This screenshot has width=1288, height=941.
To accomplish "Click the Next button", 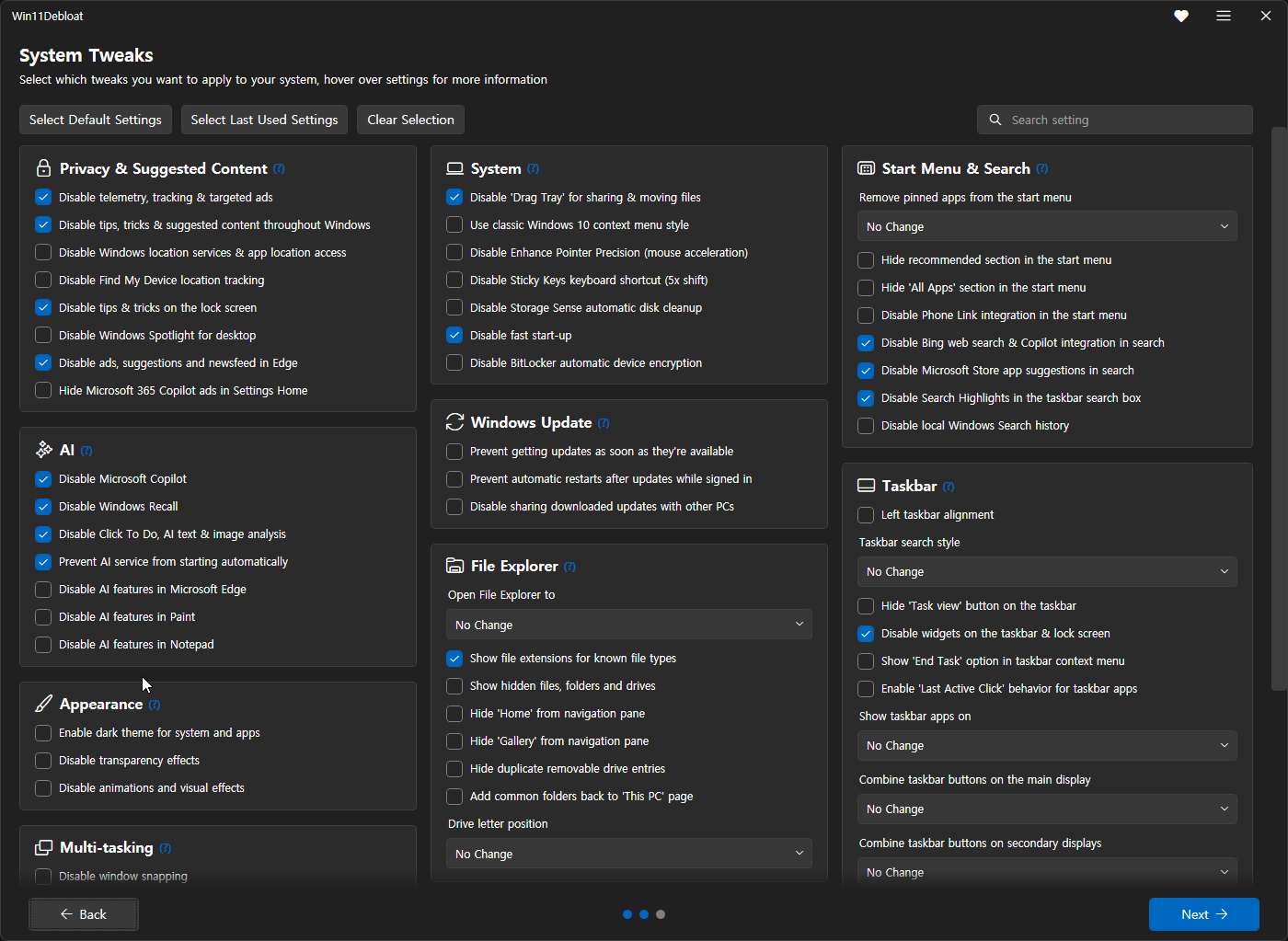I will (1204, 914).
